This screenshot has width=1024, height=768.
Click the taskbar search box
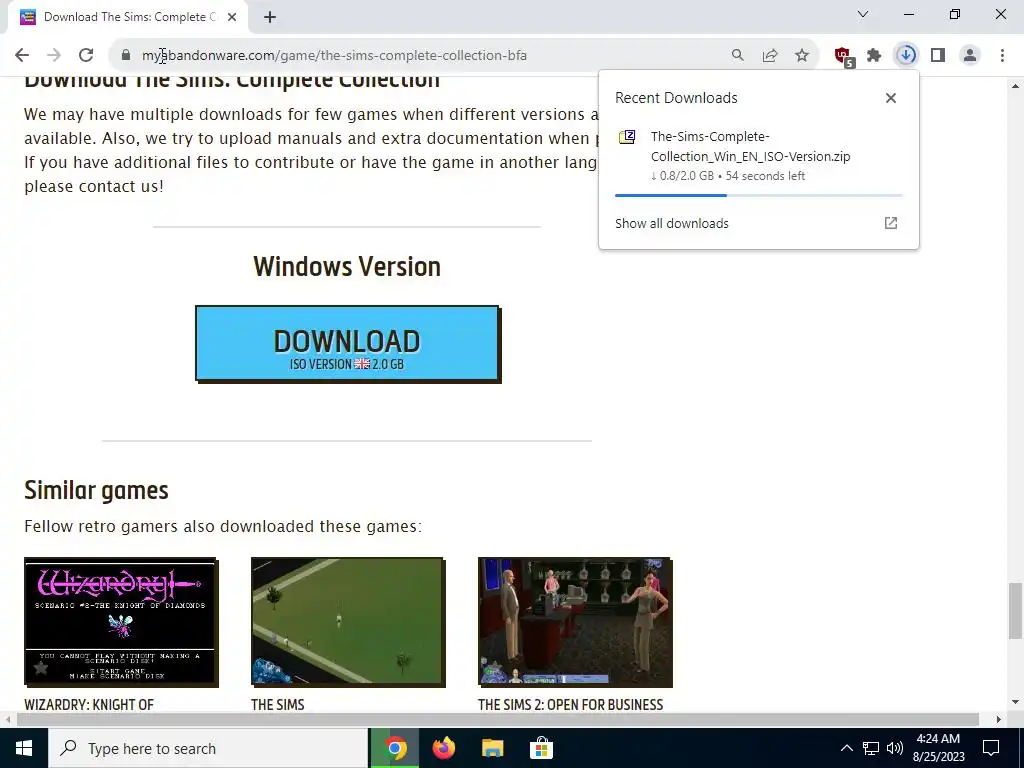click(208, 748)
